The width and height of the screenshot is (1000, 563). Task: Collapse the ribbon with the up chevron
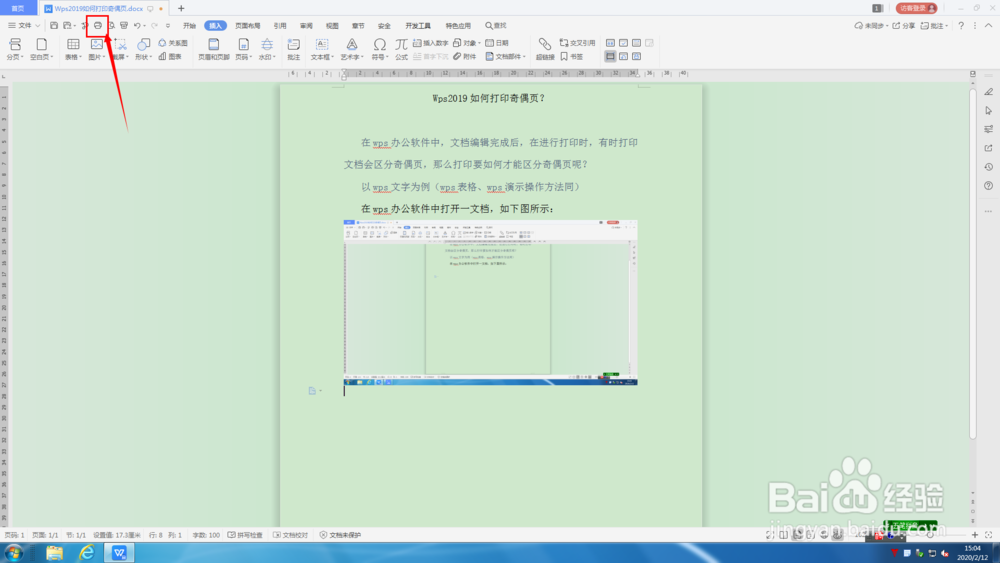[x=988, y=26]
